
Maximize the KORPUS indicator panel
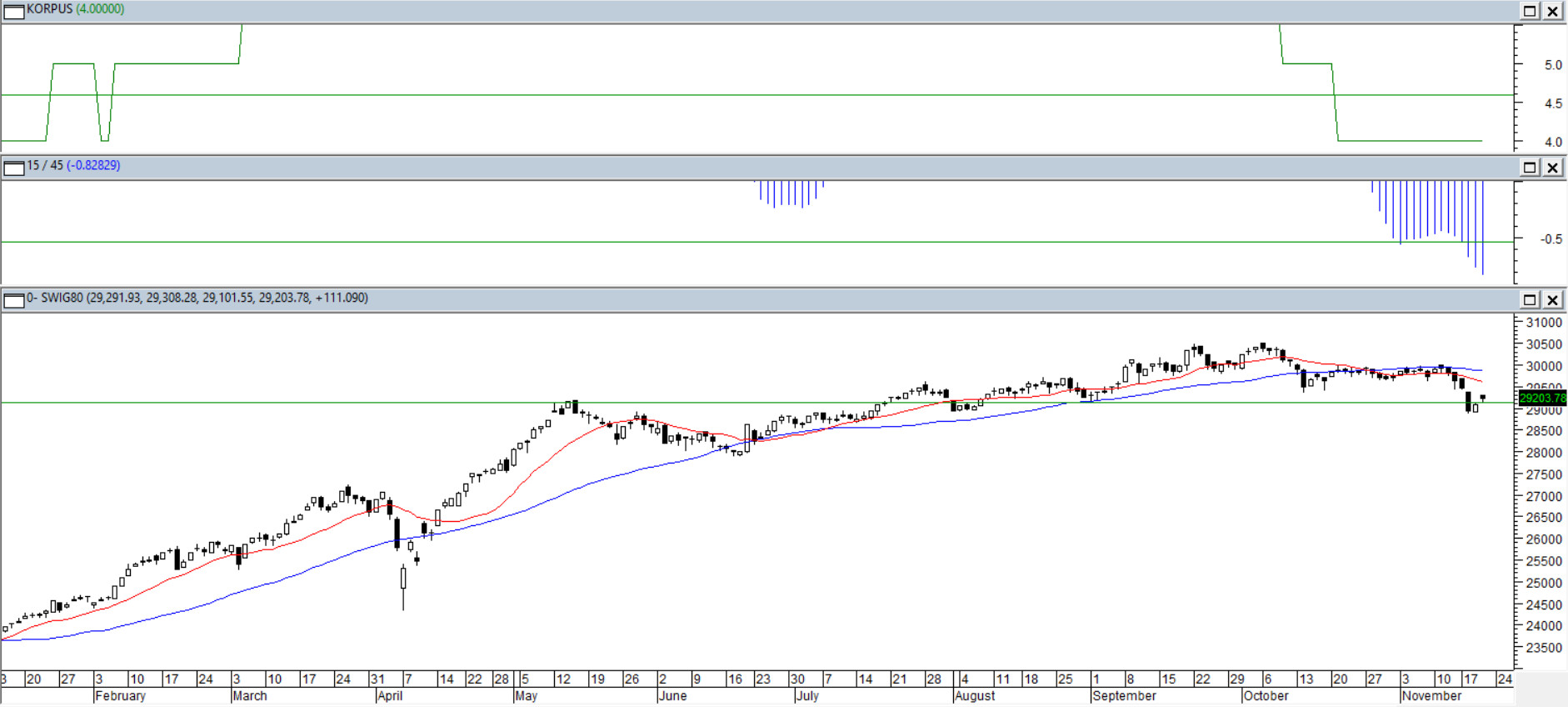[1530, 11]
